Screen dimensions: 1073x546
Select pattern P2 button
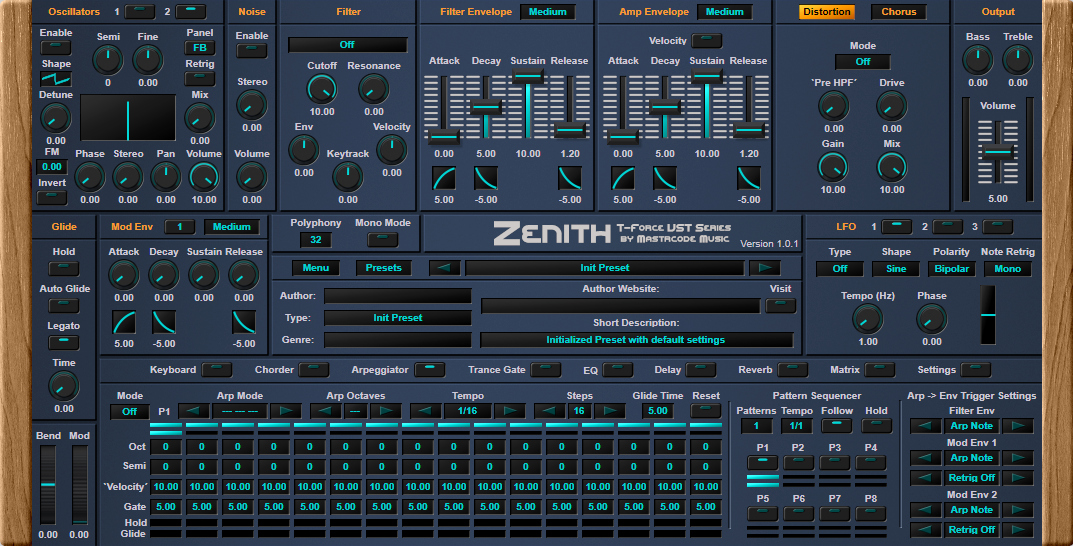pos(798,463)
